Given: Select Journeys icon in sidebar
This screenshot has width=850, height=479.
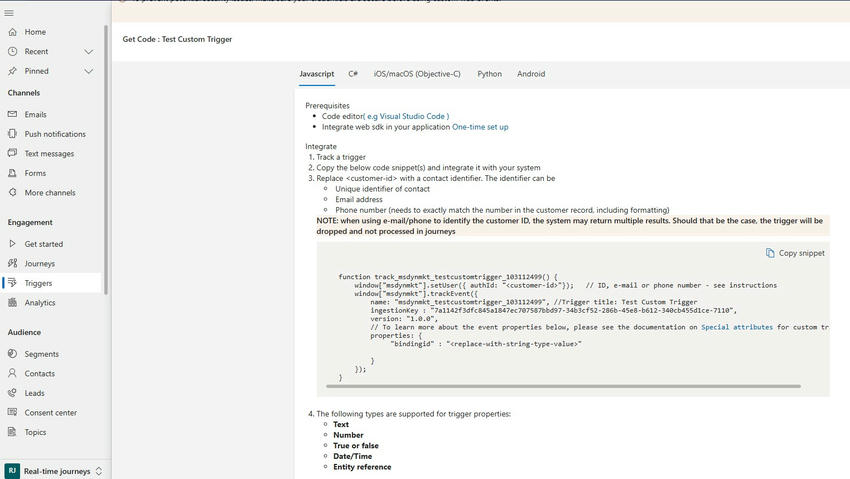Looking at the screenshot, I should tap(13, 264).
